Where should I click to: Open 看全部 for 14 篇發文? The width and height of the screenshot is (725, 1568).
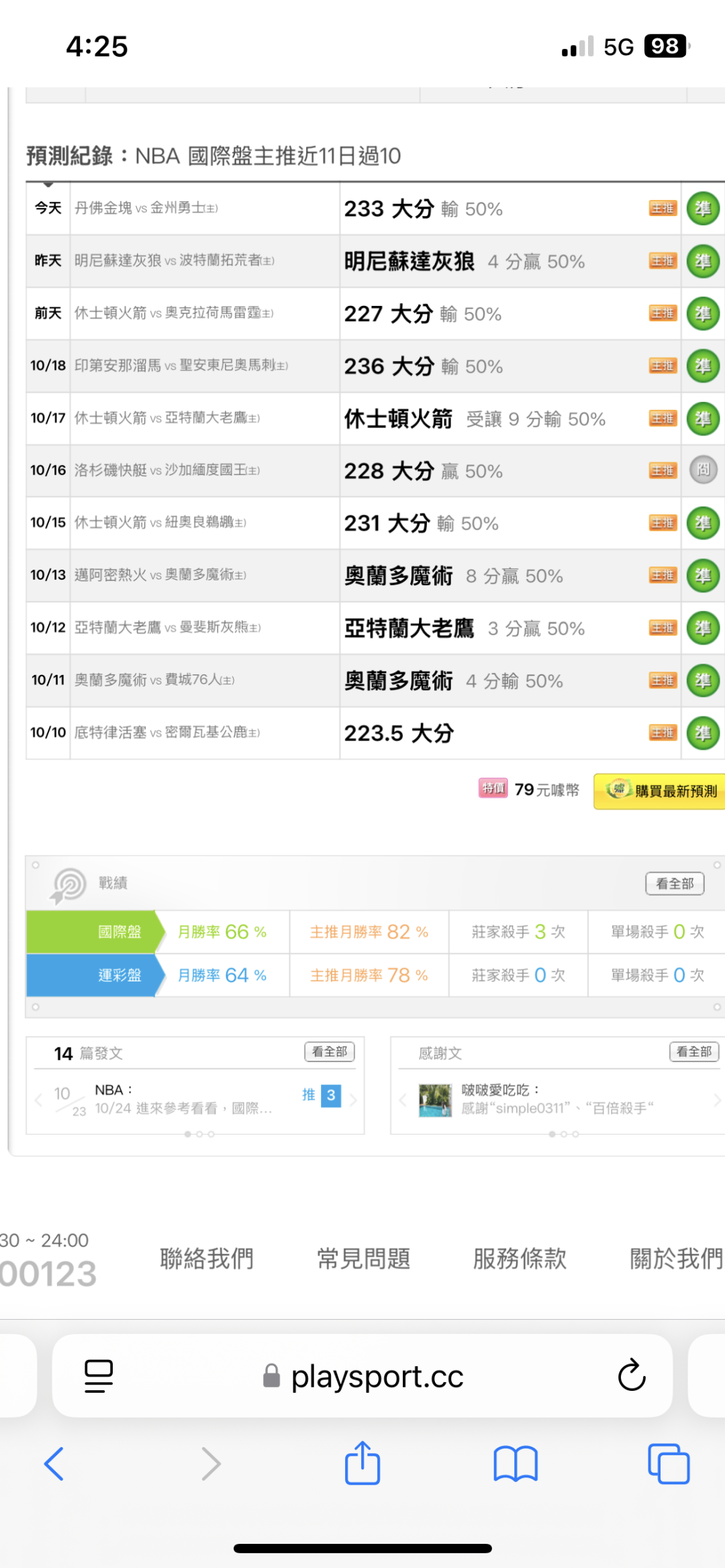click(330, 1051)
